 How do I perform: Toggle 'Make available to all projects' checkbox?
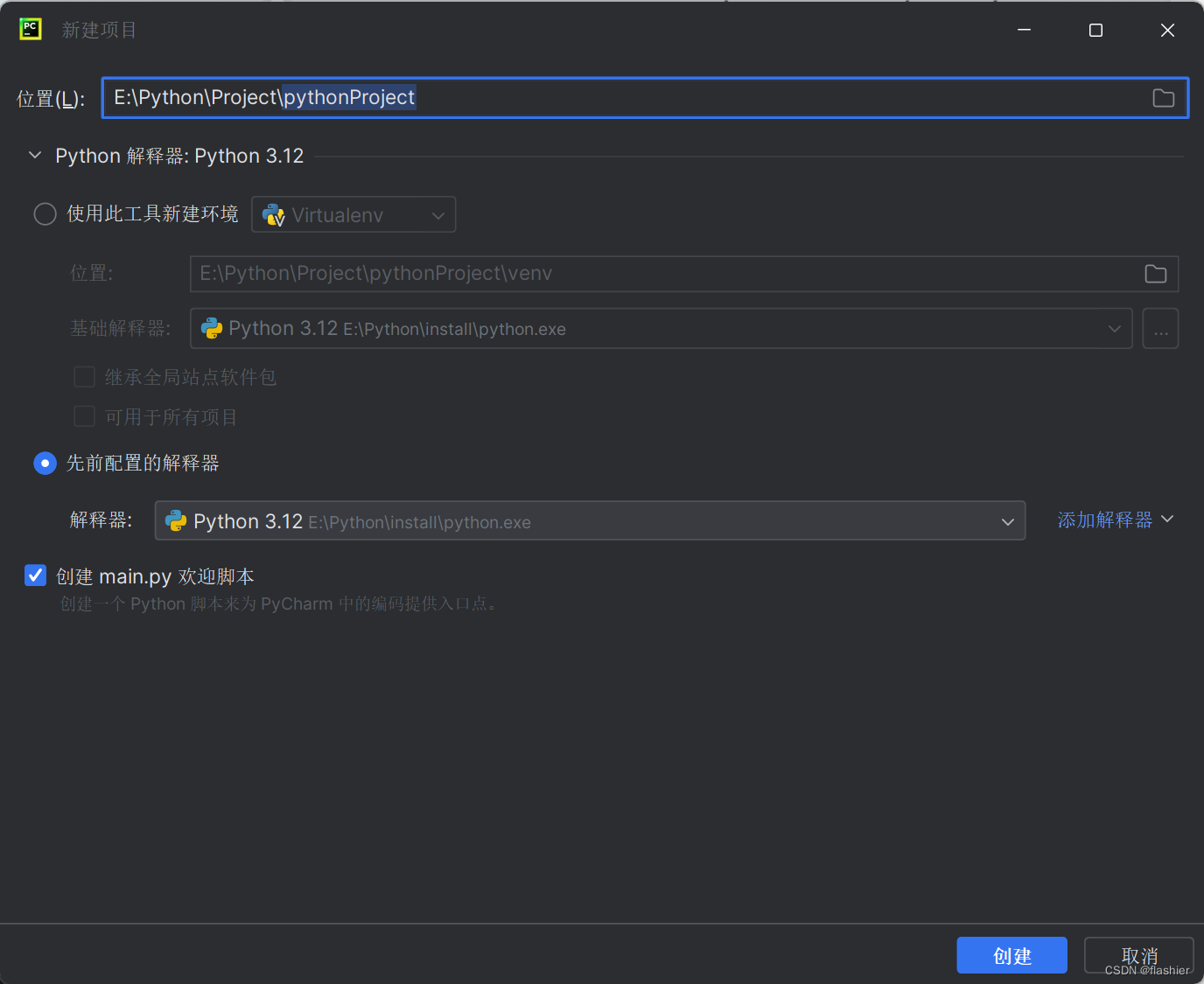84,416
